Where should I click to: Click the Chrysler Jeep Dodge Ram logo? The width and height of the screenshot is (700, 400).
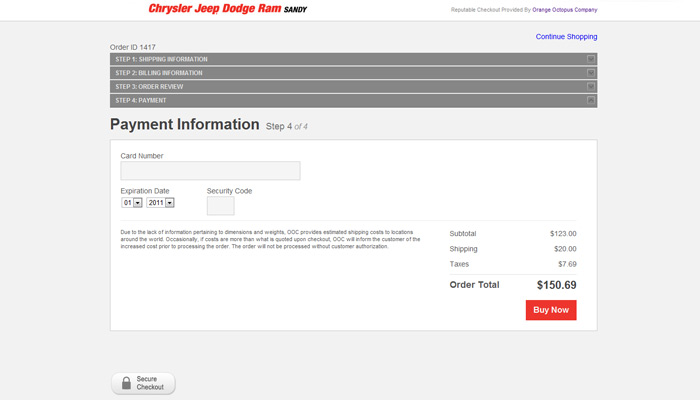(x=228, y=8)
